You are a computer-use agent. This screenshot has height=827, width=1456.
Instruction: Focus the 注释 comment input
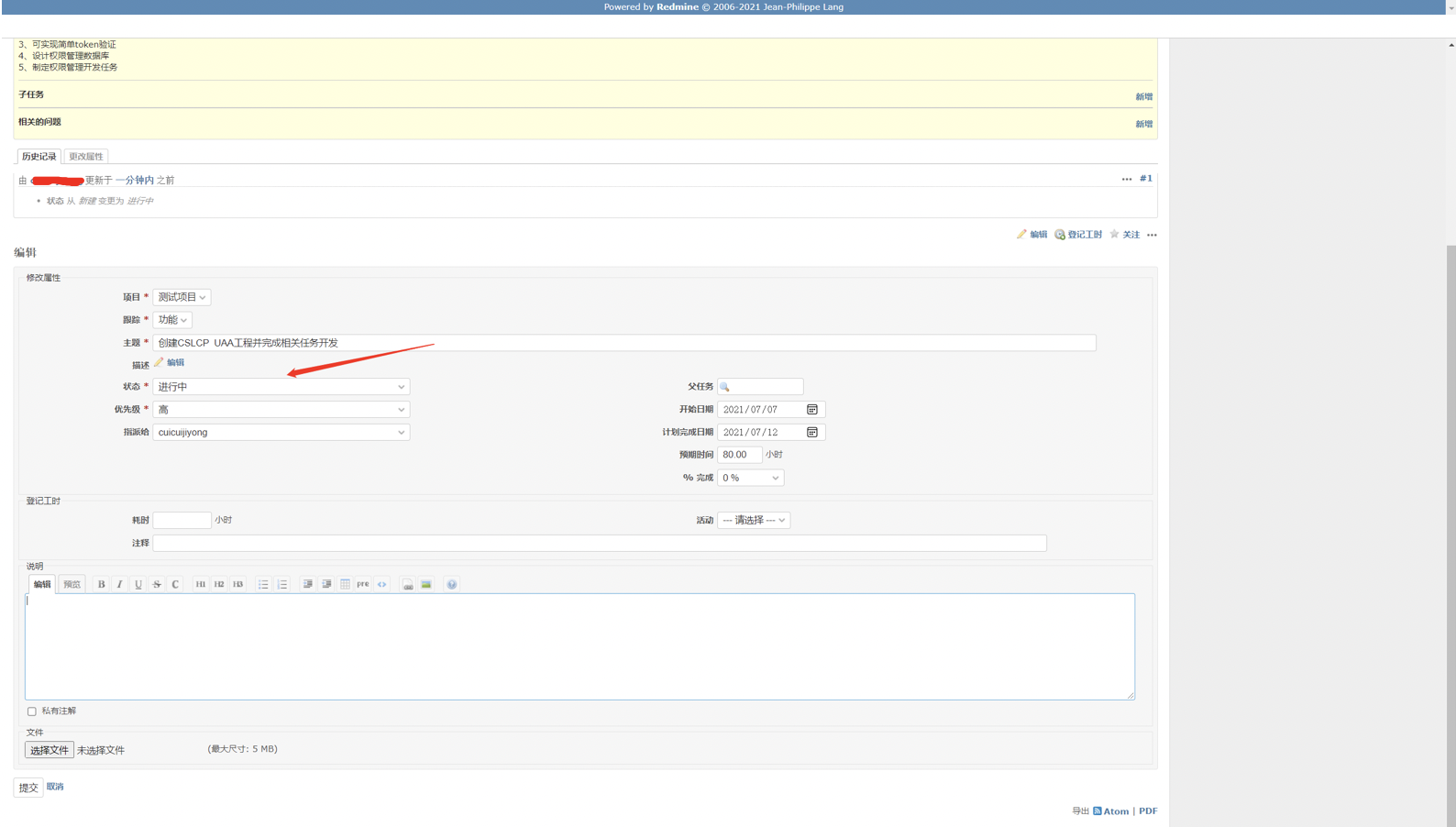(600, 543)
